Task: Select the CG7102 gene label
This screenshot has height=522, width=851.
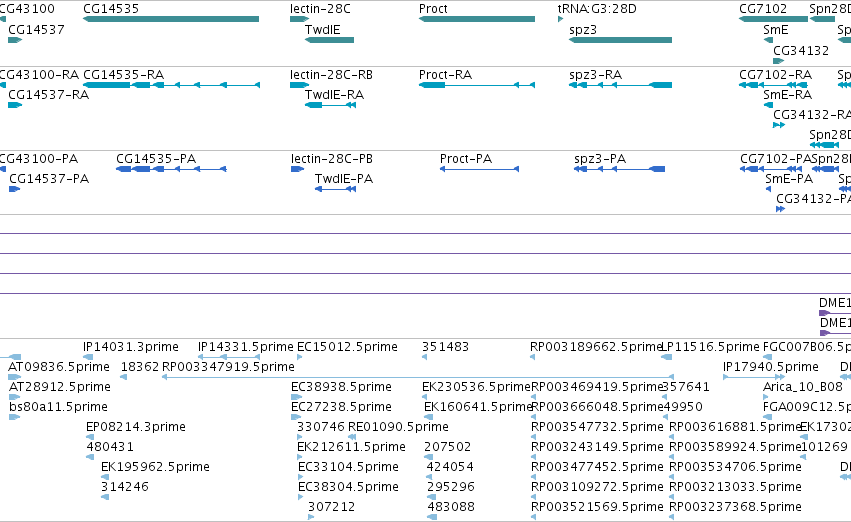Action: (763, 9)
